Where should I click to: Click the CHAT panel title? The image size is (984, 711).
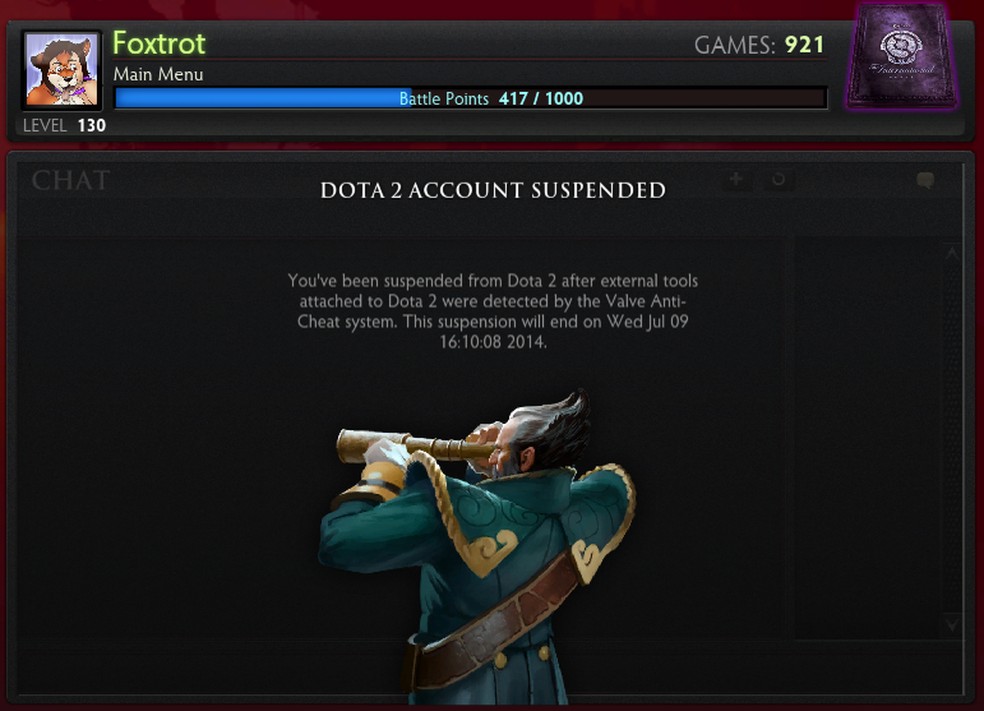71,181
